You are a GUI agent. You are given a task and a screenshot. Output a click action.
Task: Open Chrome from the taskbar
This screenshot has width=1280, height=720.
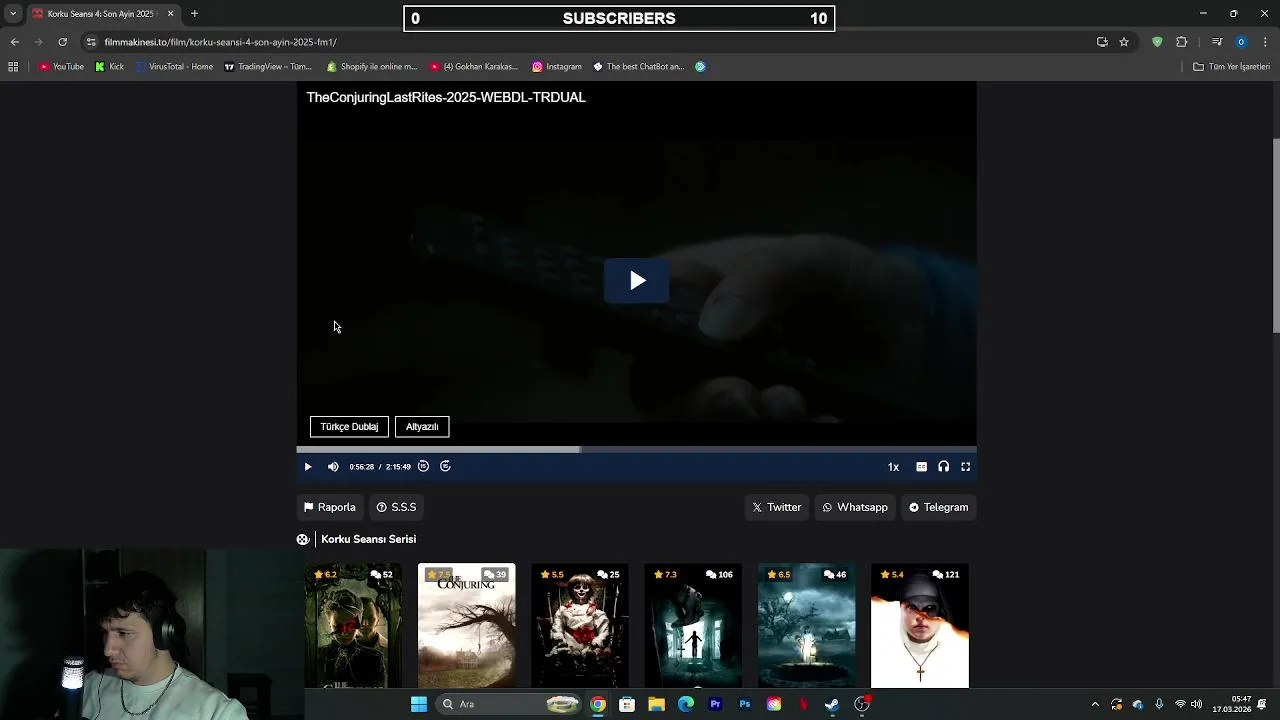[x=598, y=704]
